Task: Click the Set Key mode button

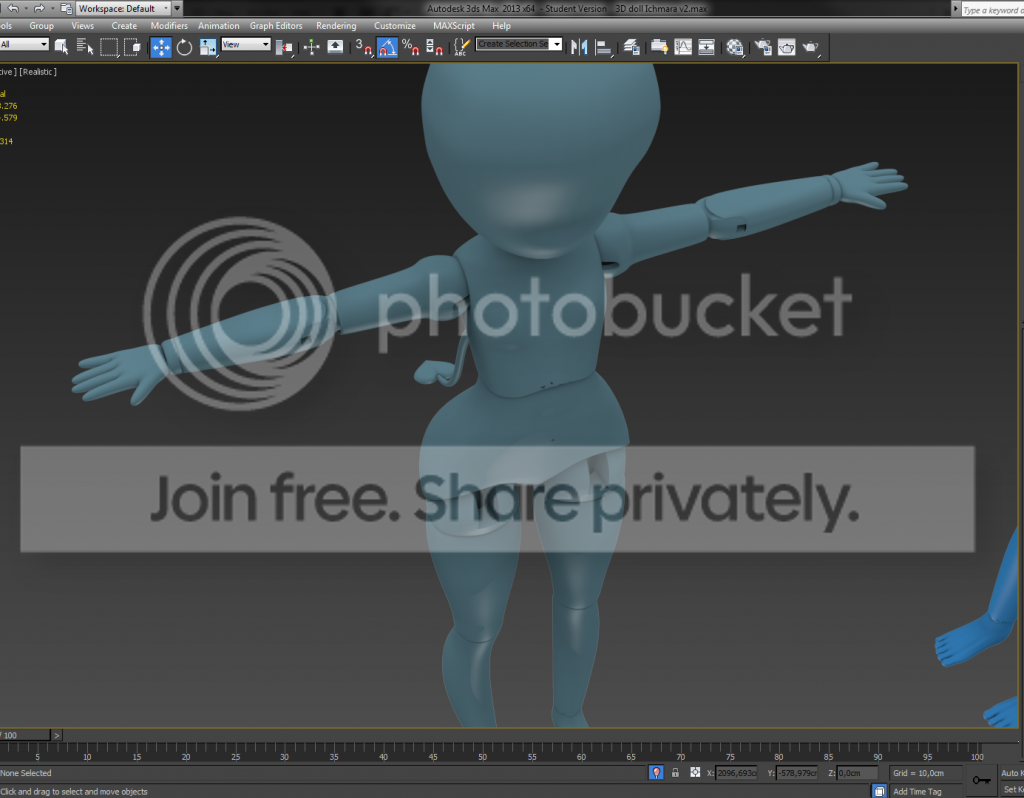Action: 1012,790
